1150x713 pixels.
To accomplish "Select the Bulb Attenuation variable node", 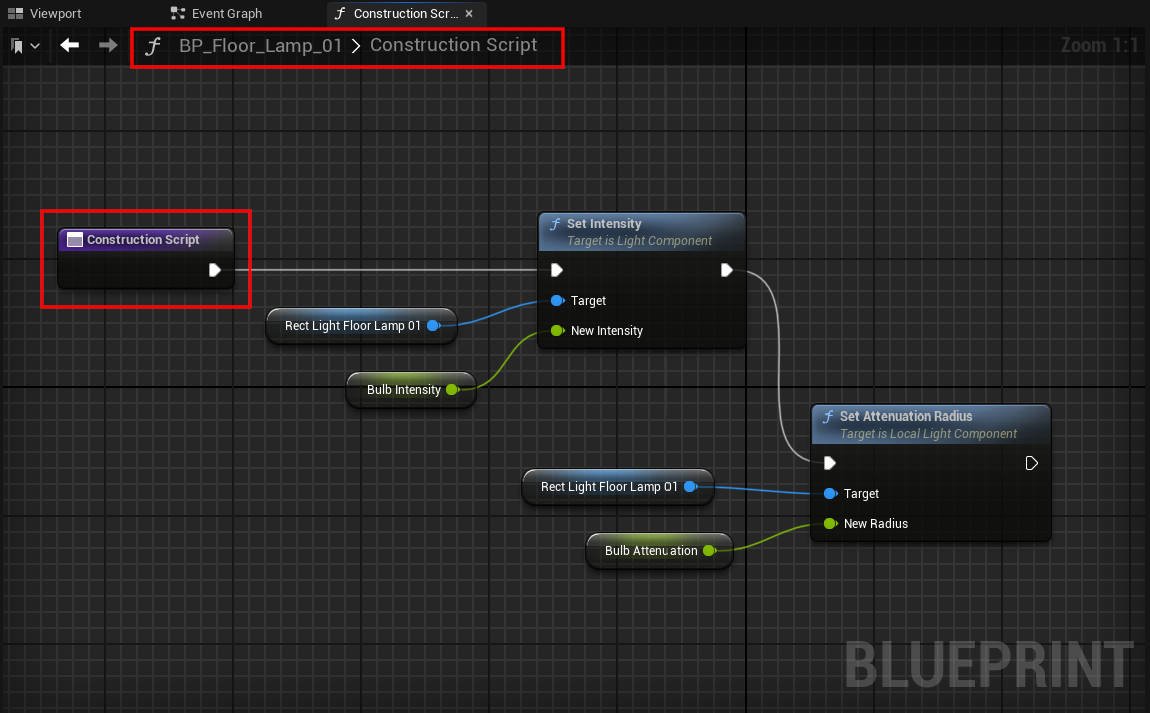I will pyautogui.click(x=659, y=551).
